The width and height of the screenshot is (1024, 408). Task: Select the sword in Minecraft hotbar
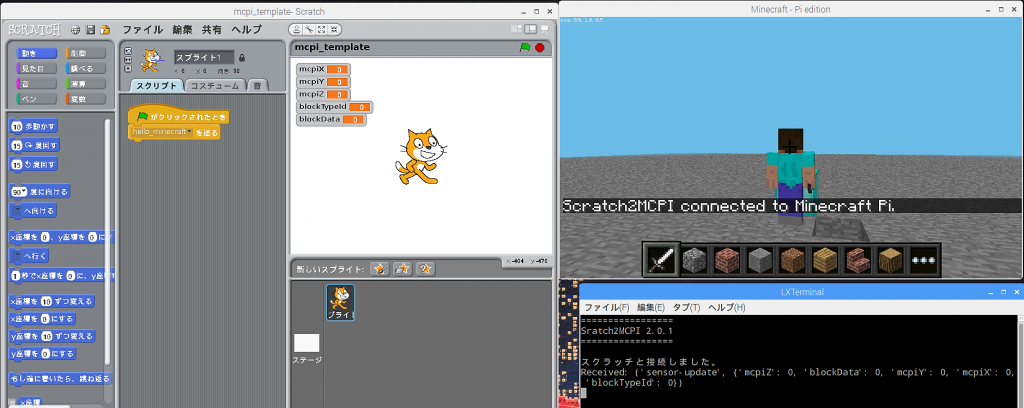[x=661, y=260]
